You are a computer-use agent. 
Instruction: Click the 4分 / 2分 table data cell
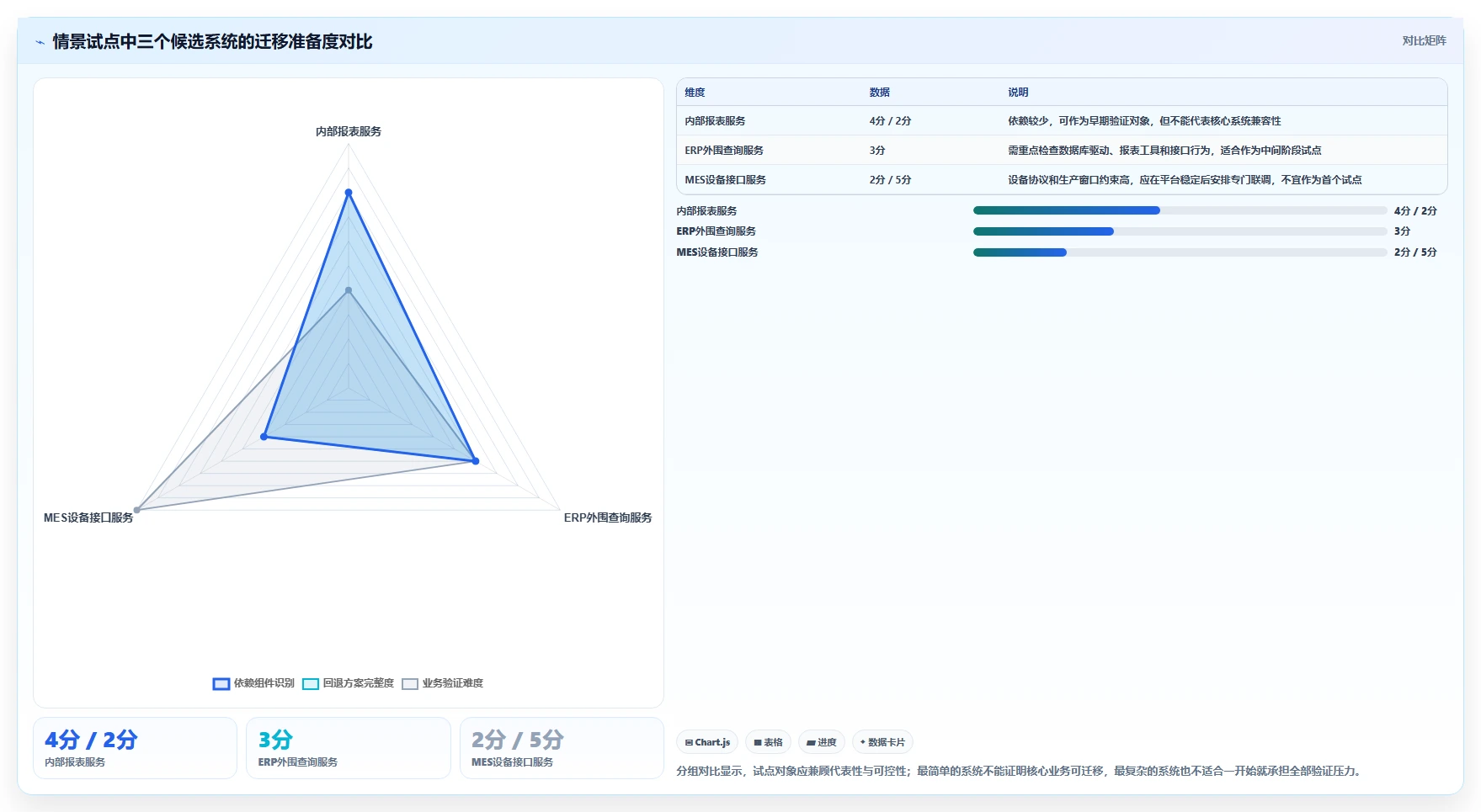coord(890,121)
